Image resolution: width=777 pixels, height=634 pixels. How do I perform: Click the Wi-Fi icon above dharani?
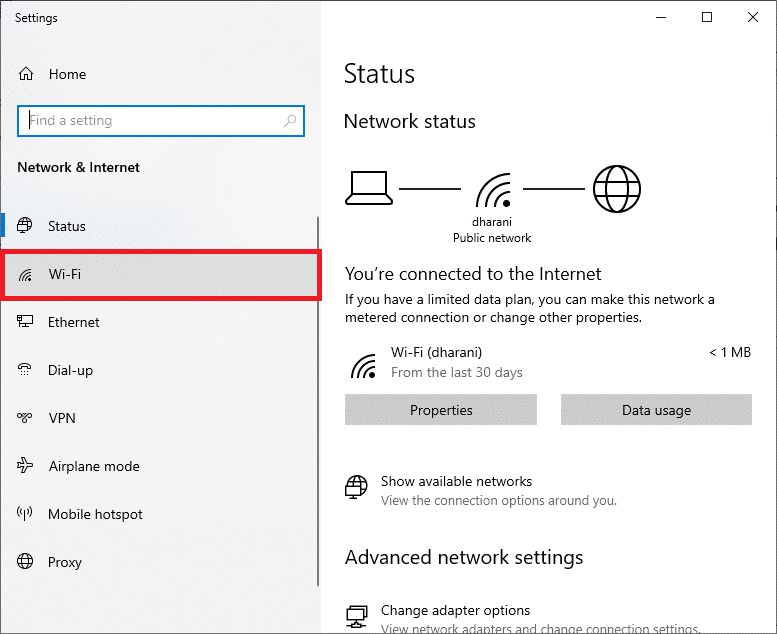493,190
